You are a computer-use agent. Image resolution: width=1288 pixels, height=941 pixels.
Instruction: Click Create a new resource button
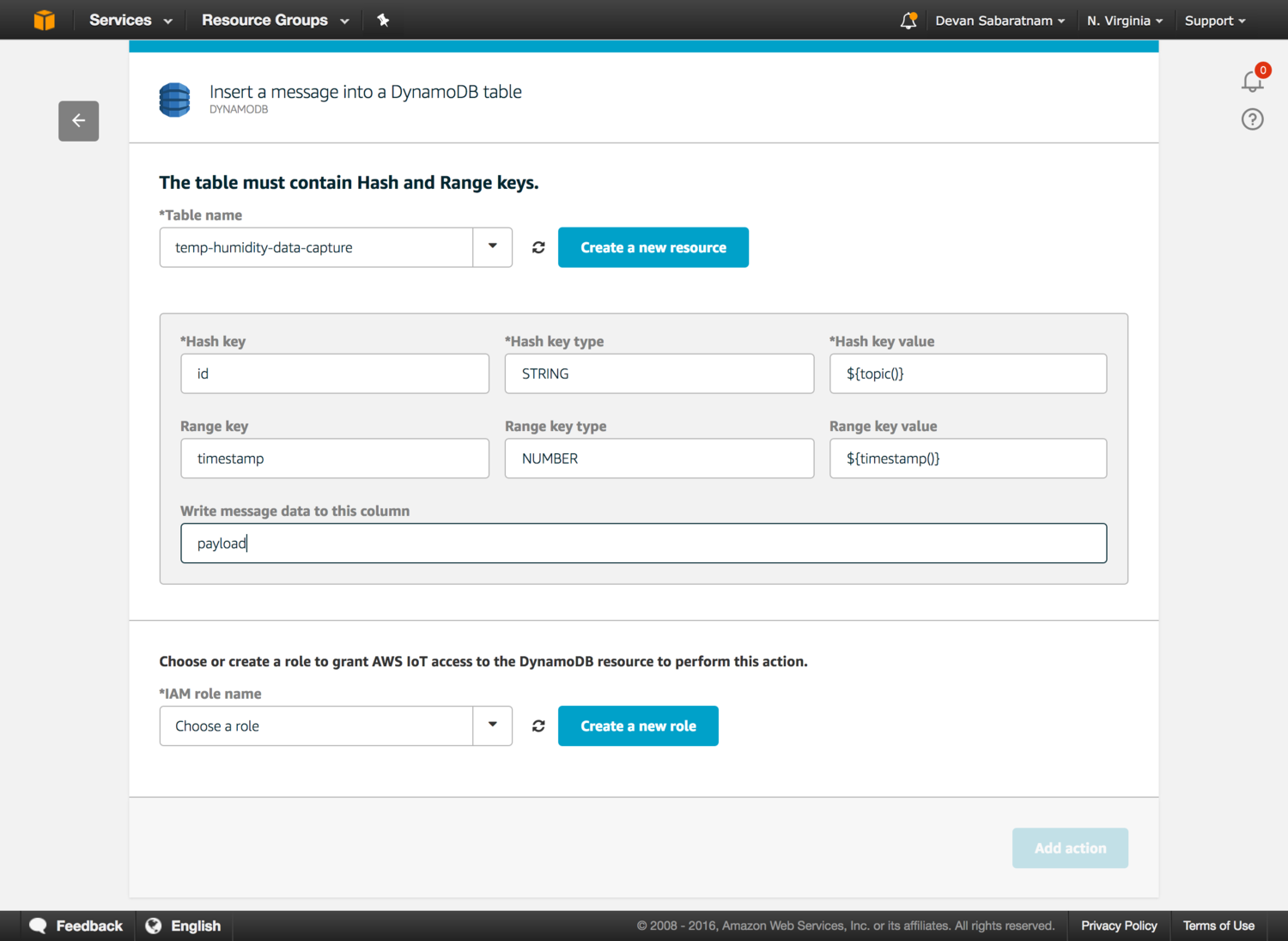click(653, 247)
